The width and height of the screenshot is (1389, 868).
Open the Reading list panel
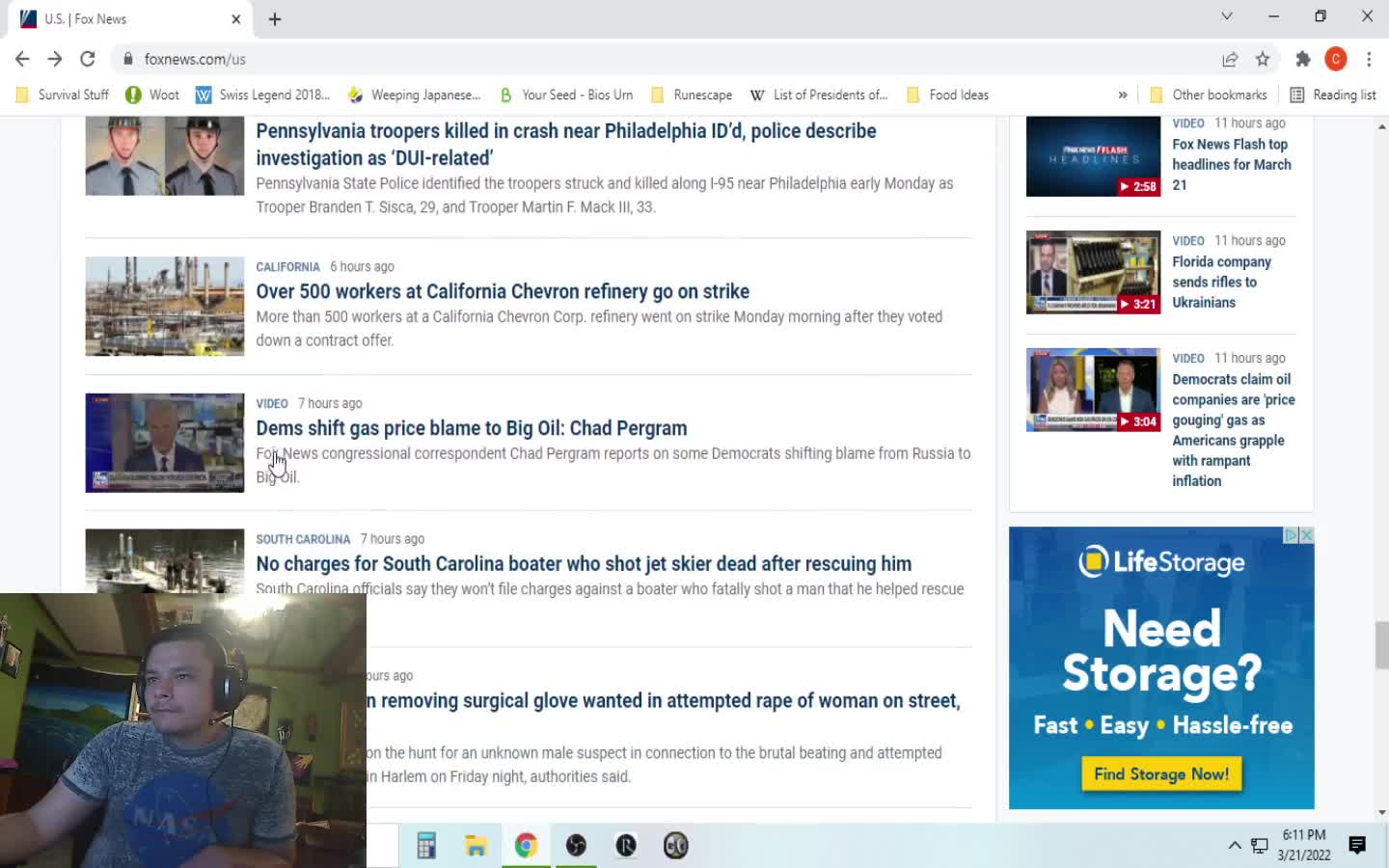tap(1333, 95)
